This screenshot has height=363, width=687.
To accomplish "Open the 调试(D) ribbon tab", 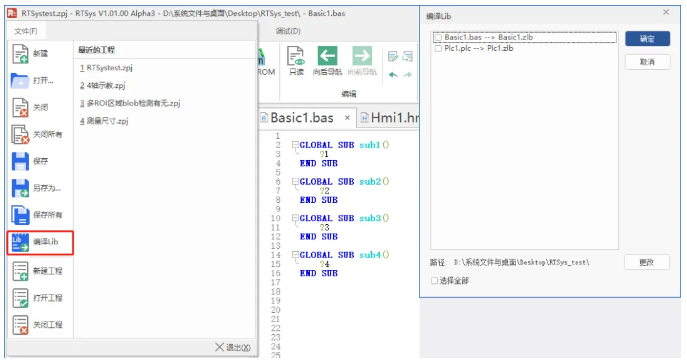I will click(288, 31).
